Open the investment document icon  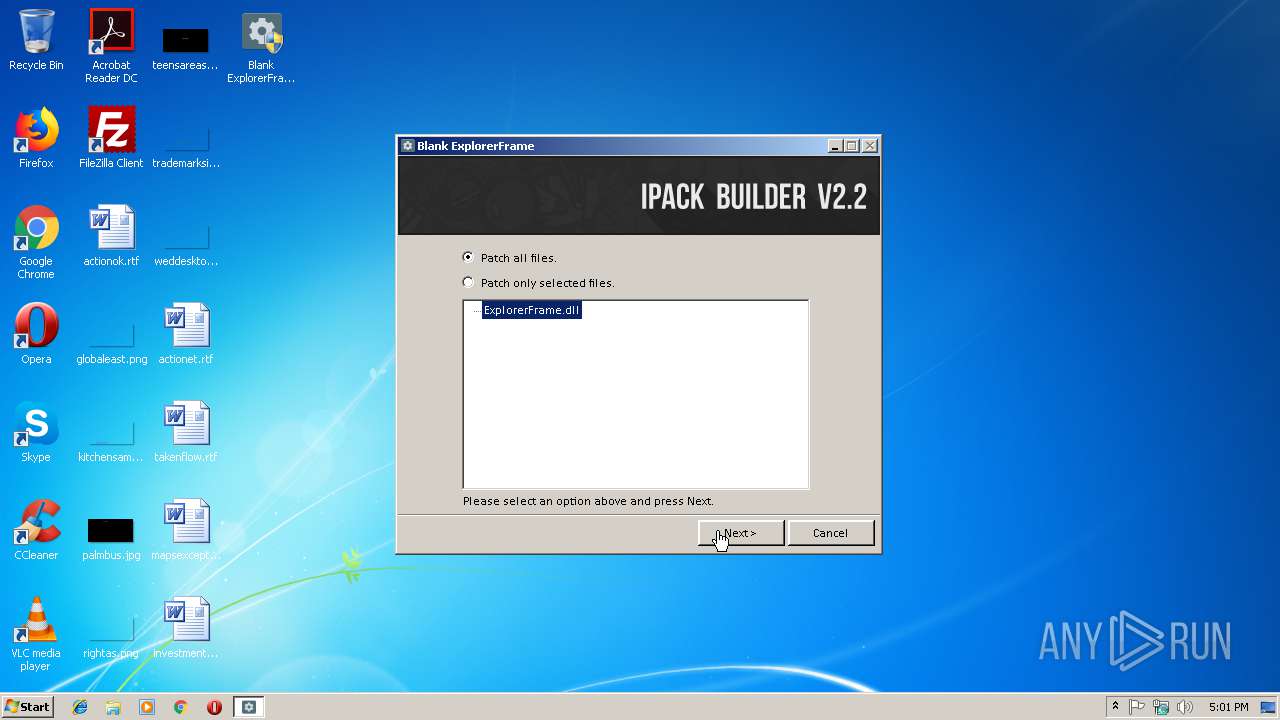185,629
